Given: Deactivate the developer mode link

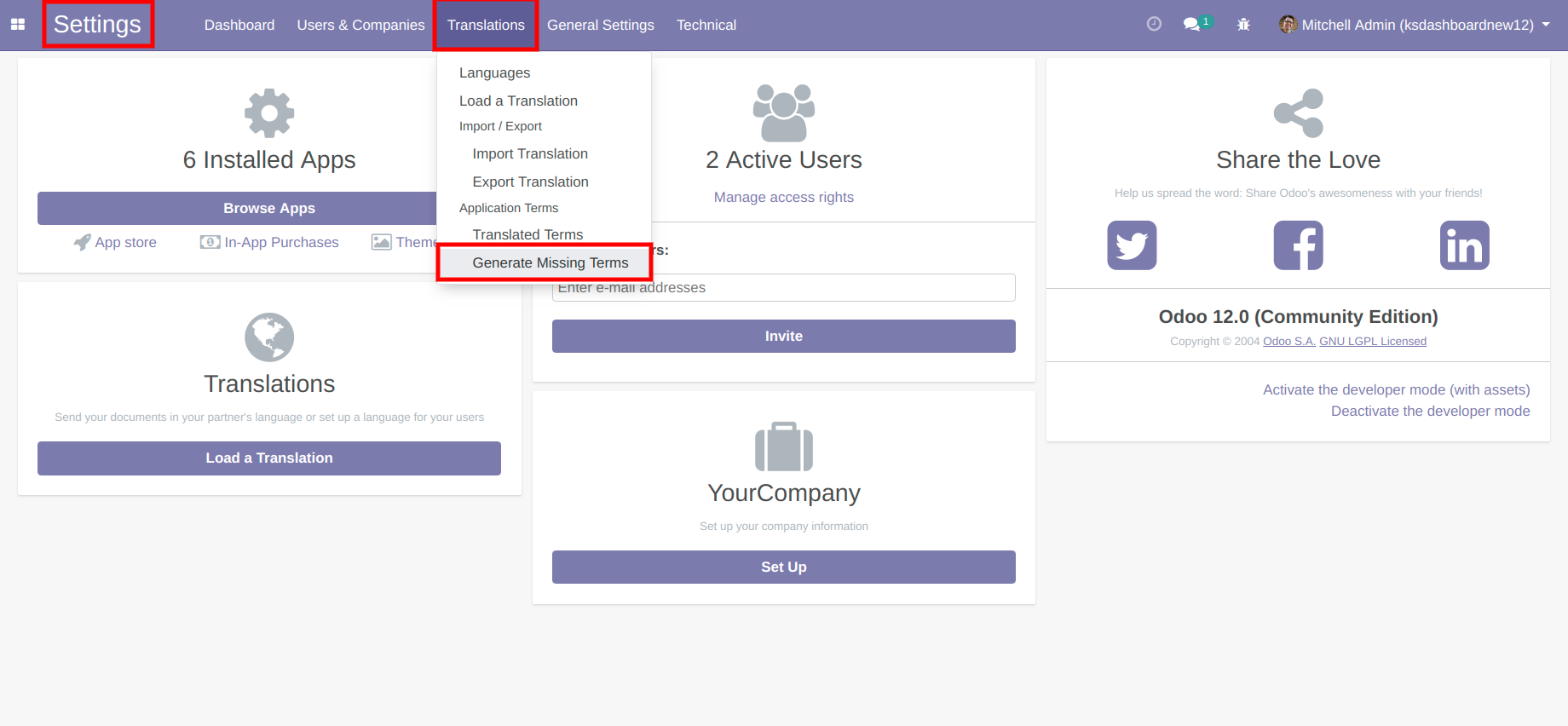Looking at the screenshot, I should (1430, 411).
